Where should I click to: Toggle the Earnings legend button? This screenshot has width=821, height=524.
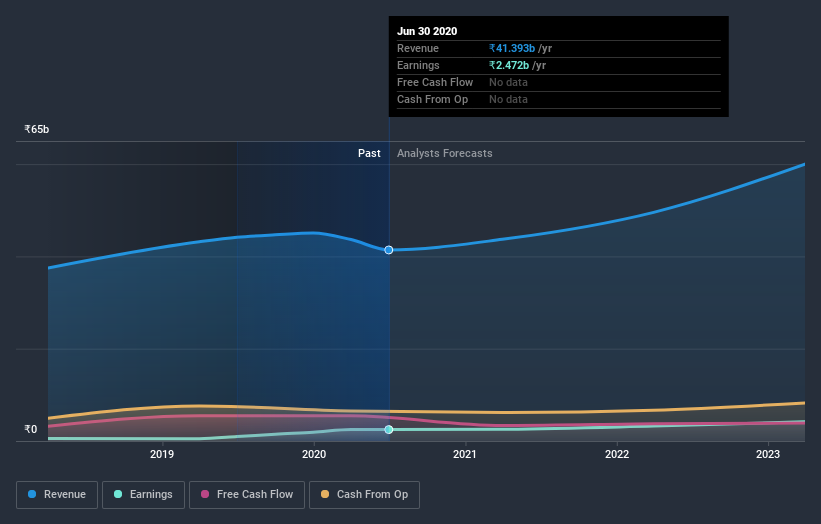tap(143, 495)
